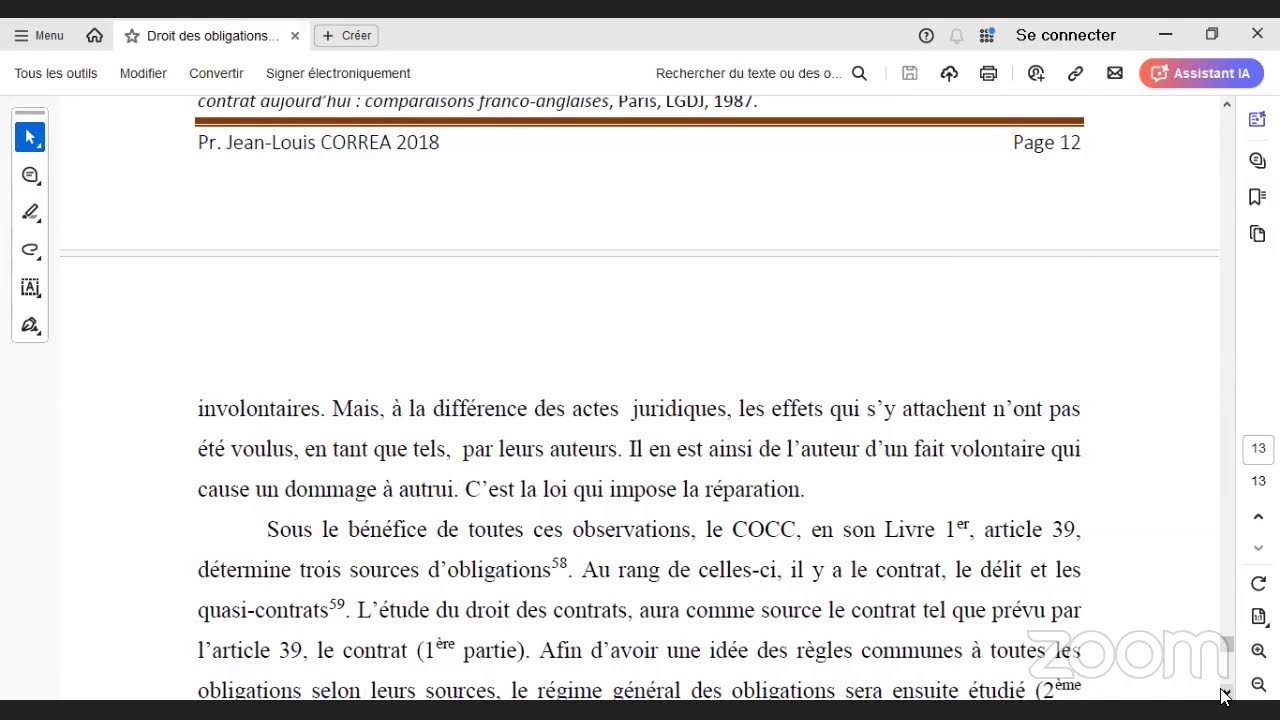Image resolution: width=1280 pixels, height=720 pixels.
Task: Save the document with floppy icon
Action: [909, 73]
